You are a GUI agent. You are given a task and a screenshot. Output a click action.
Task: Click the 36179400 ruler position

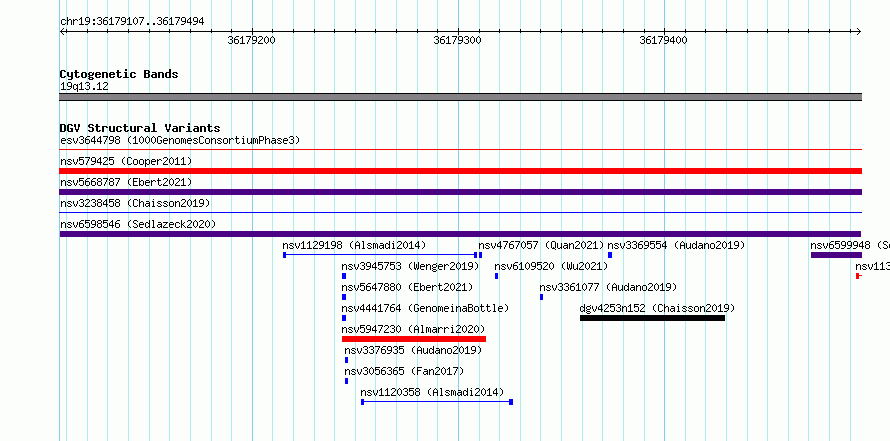pos(663,40)
